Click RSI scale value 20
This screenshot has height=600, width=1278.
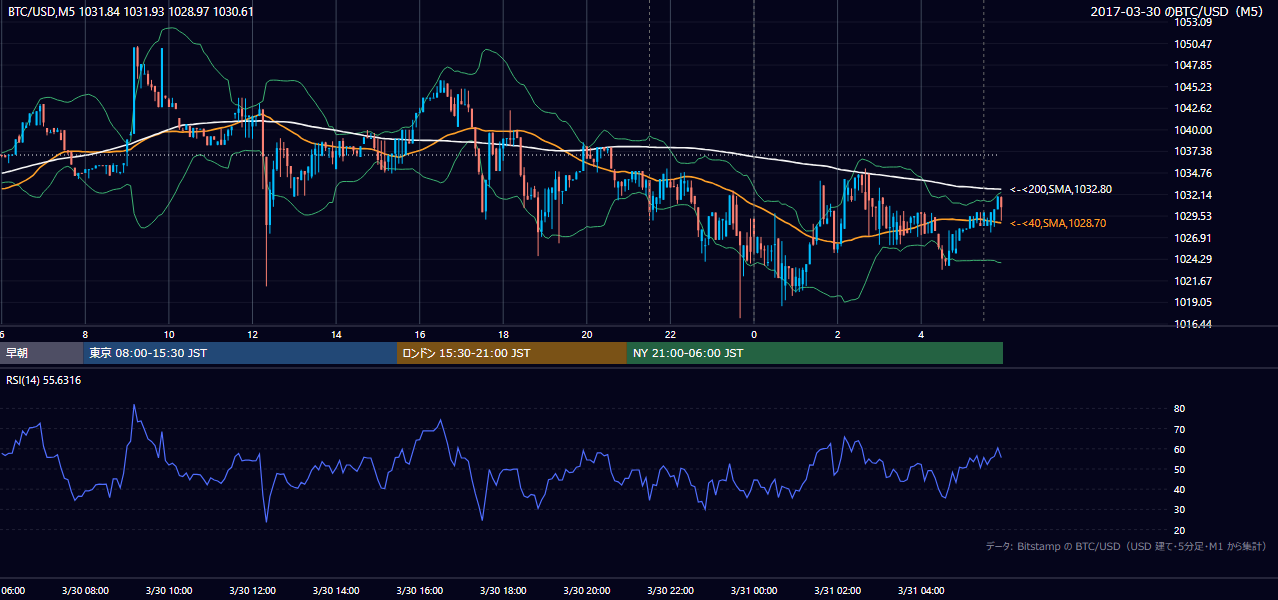click(1180, 530)
